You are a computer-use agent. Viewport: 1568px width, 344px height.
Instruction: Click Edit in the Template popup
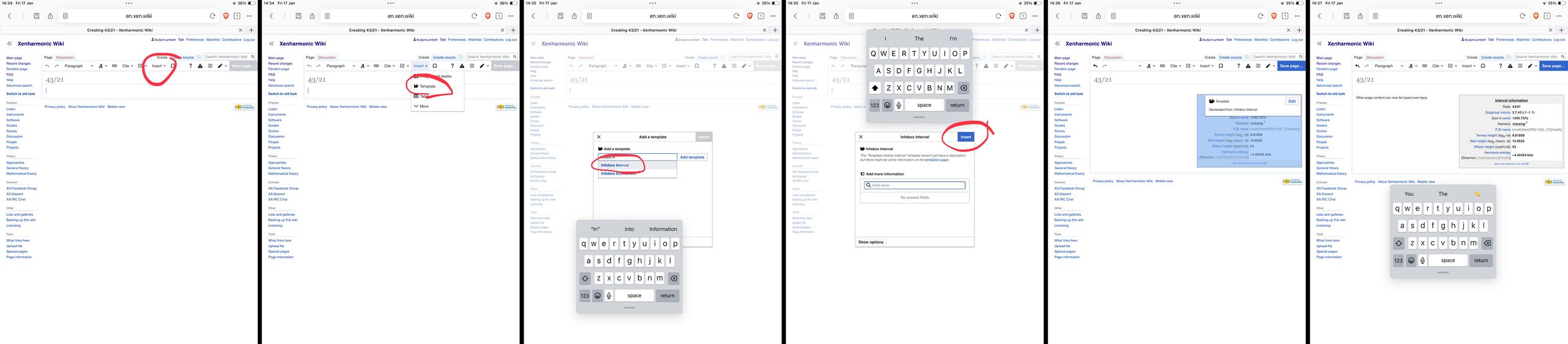pos(1292,101)
